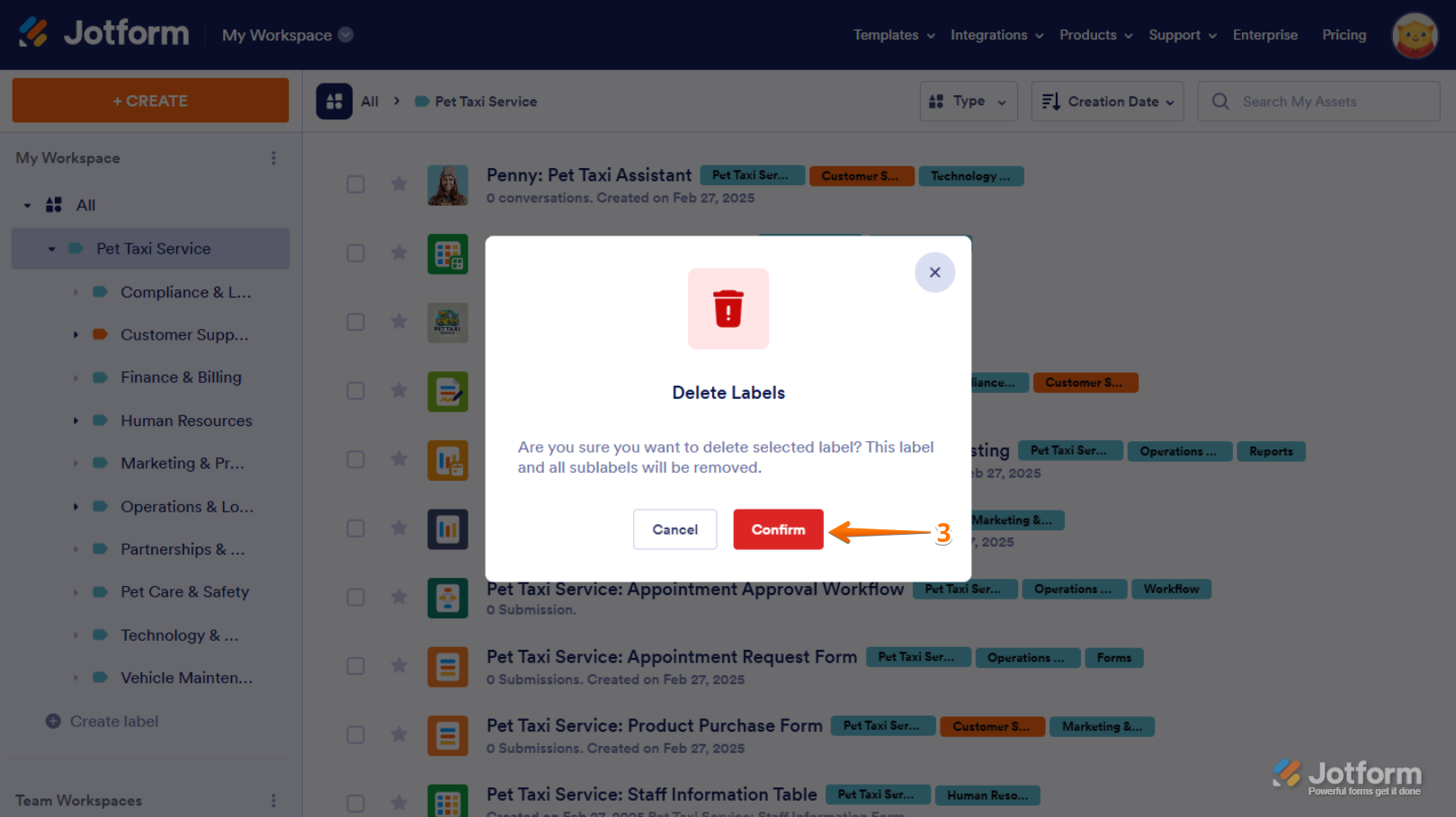Click the Customer Supp... orange label icon
Image resolution: width=1456 pixels, height=817 pixels.
(101, 334)
